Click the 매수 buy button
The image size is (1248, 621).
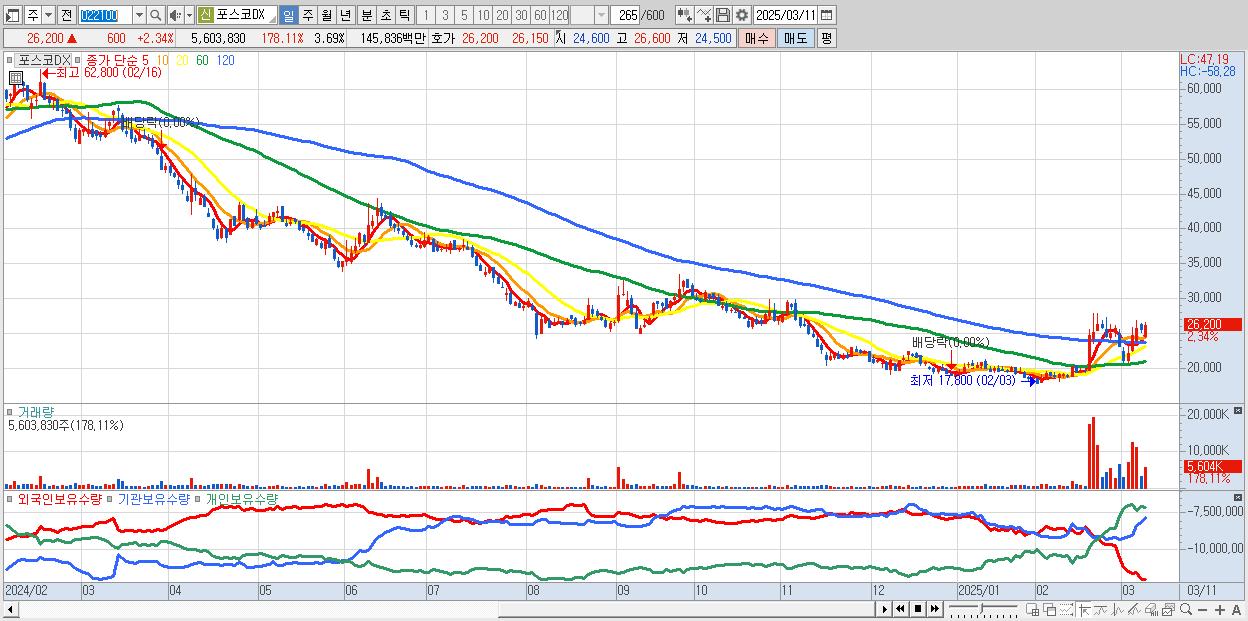pyautogui.click(x=757, y=38)
